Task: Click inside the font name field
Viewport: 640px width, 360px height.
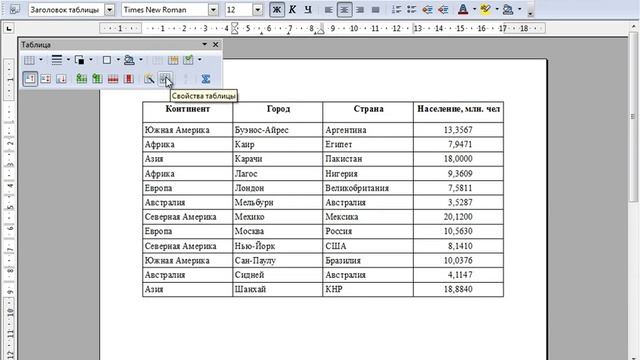Action: [x=165, y=9]
